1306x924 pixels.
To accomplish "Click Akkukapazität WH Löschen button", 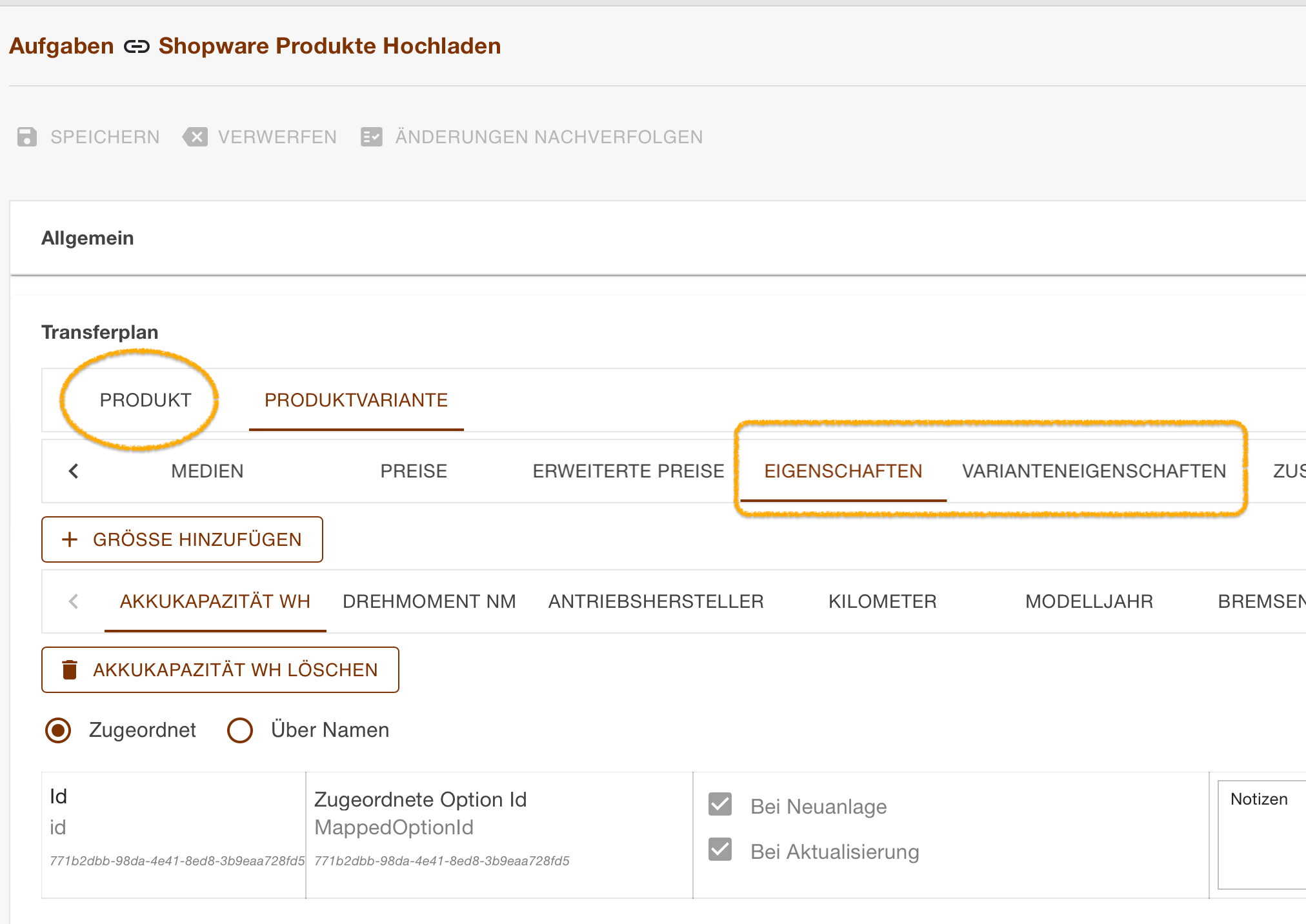I will tap(220, 670).
